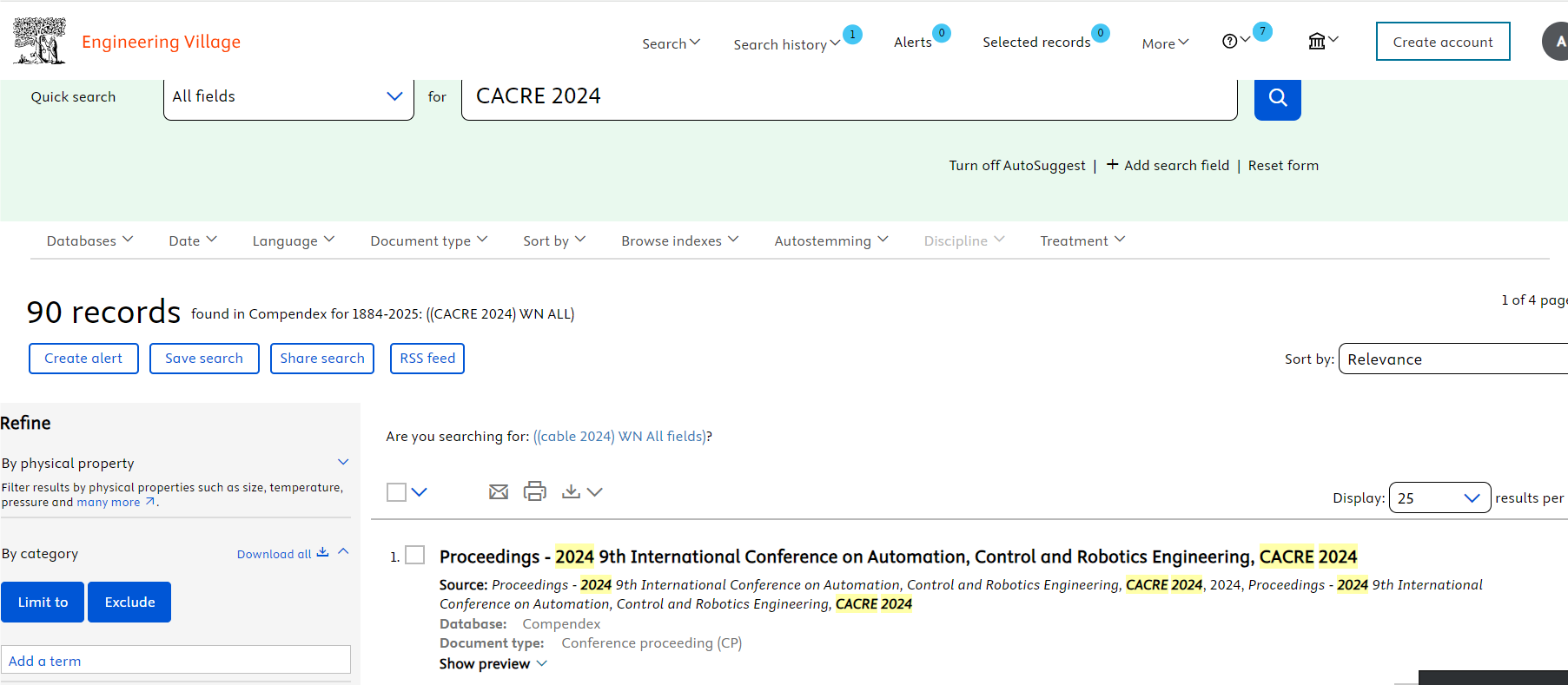
Task: Click the print results printer icon
Action: point(535,491)
